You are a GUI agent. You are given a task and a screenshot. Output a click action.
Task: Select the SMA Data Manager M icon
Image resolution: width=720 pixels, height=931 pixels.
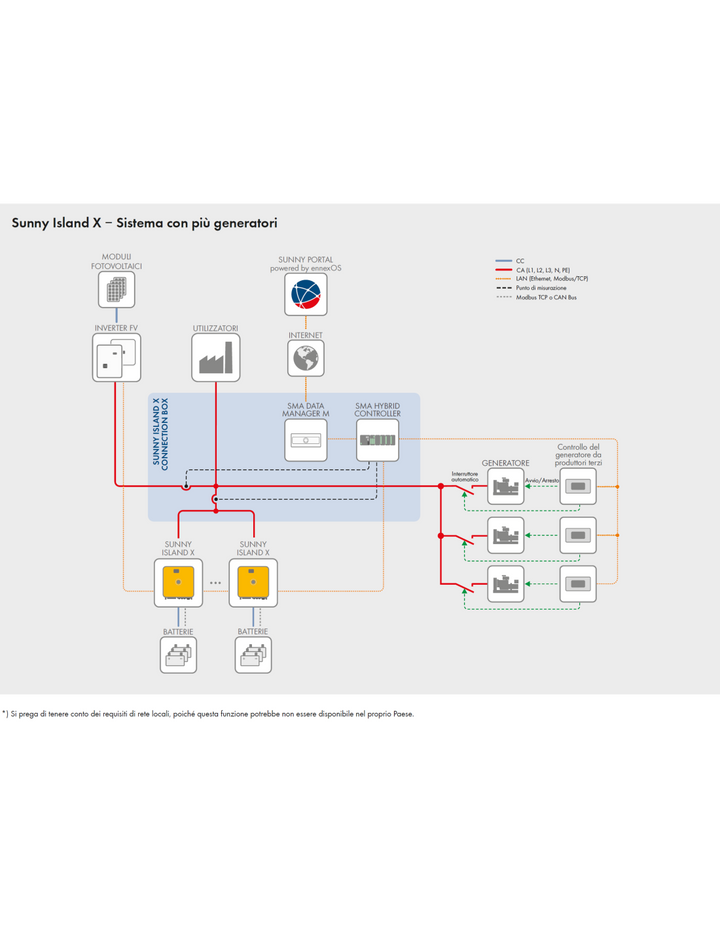tap(306, 441)
